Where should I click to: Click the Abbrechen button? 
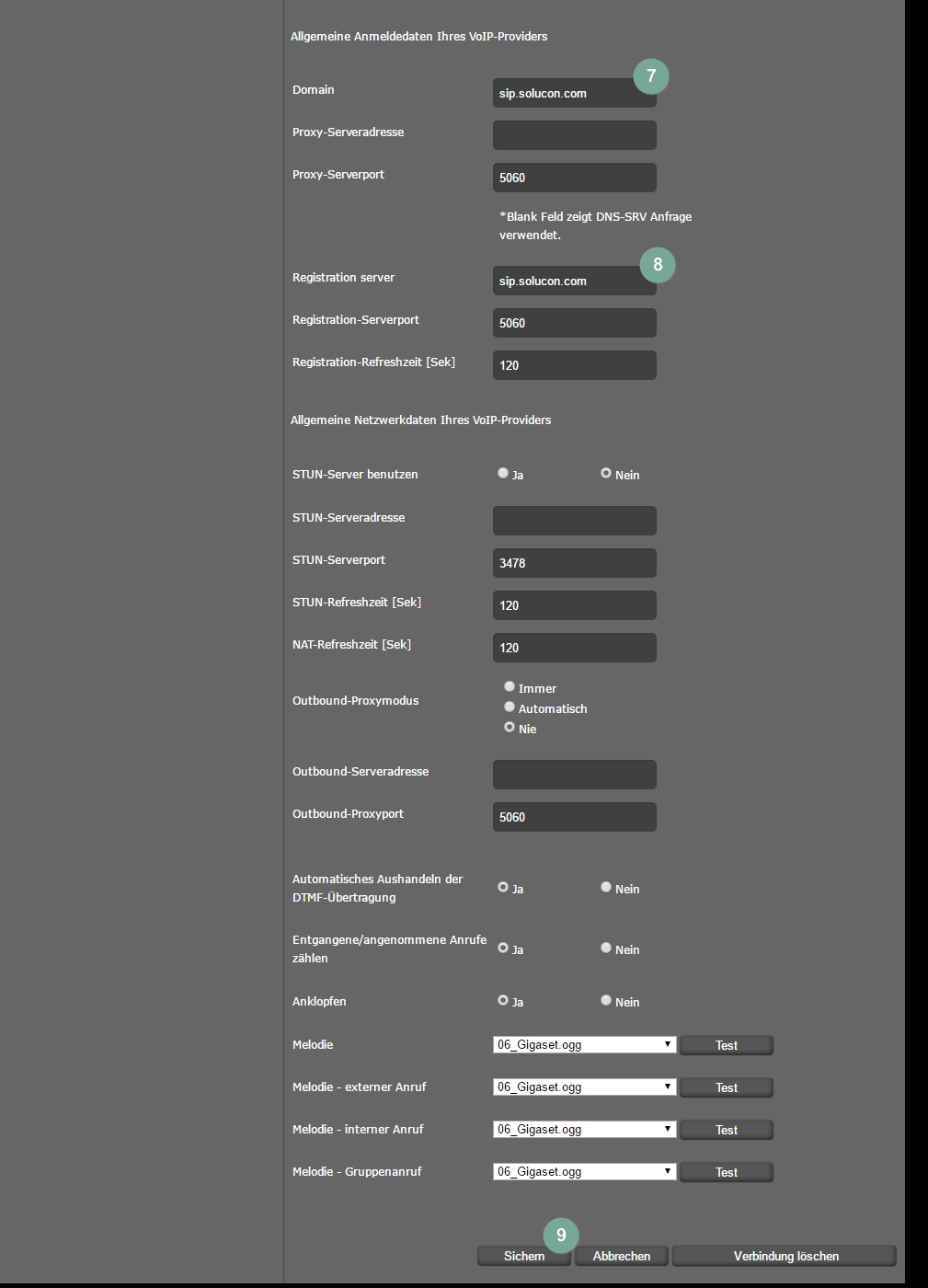click(x=622, y=1257)
